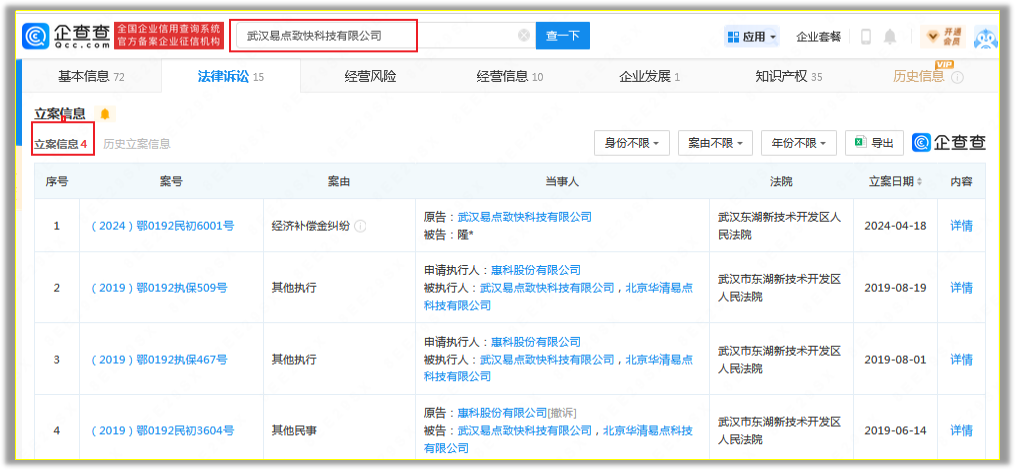Click 惠科股份有限公司 in row 3

pos(536,342)
